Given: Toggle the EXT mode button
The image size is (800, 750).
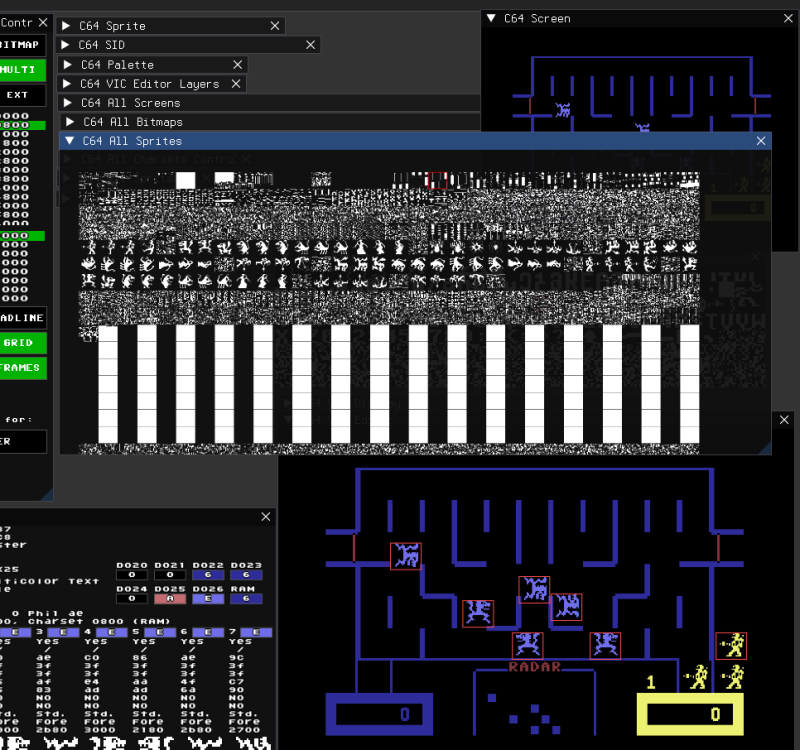Looking at the screenshot, I should pos(22,95).
